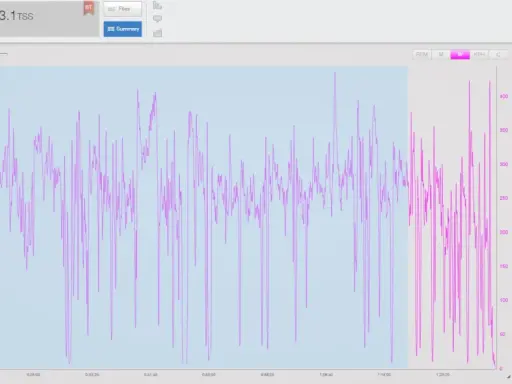Click the bottom chart icon under comments

click(157, 33)
